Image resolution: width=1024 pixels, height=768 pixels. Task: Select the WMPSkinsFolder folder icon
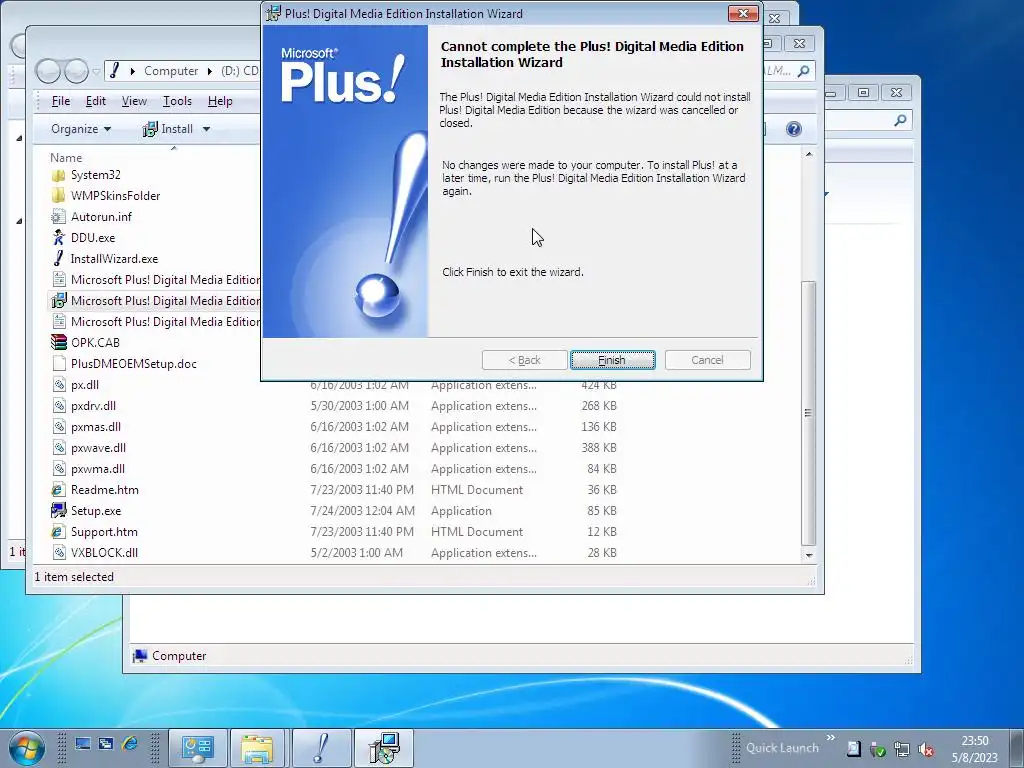click(58, 196)
